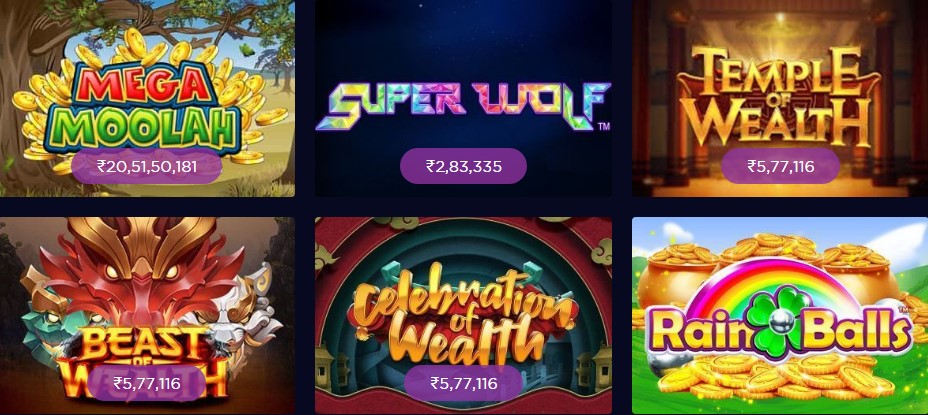Open the Temple of Wealth game tile
The height and width of the screenshot is (415, 928).
point(780,98)
